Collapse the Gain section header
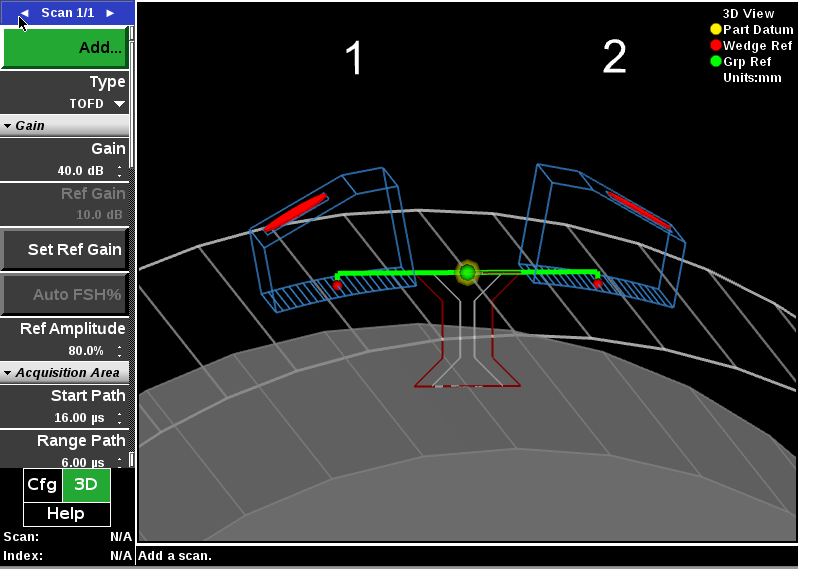Image resolution: width=819 pixels, height=569 pixels. (x=65, y=125)
